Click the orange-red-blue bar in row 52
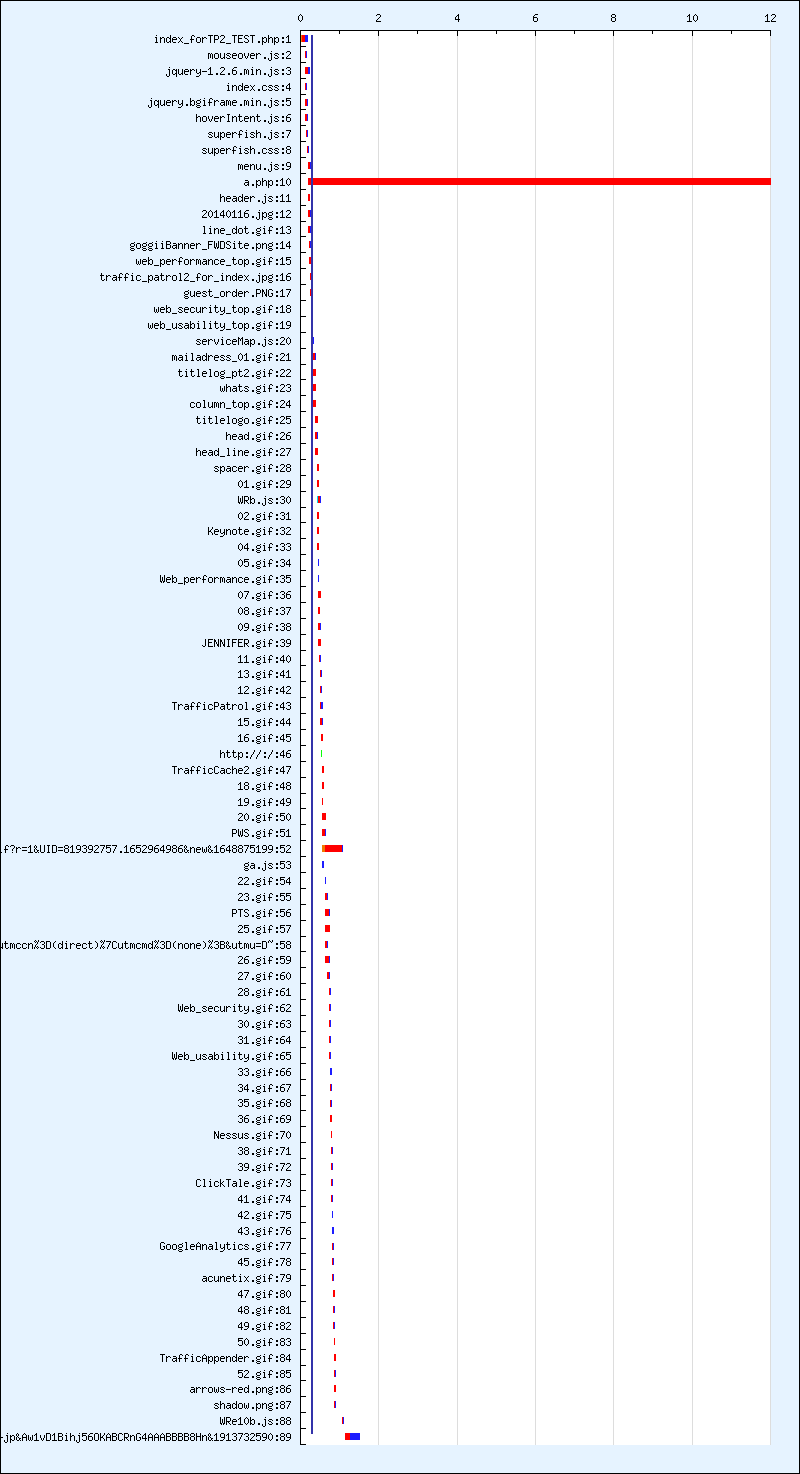800x1474 pixels. [333, 848]
